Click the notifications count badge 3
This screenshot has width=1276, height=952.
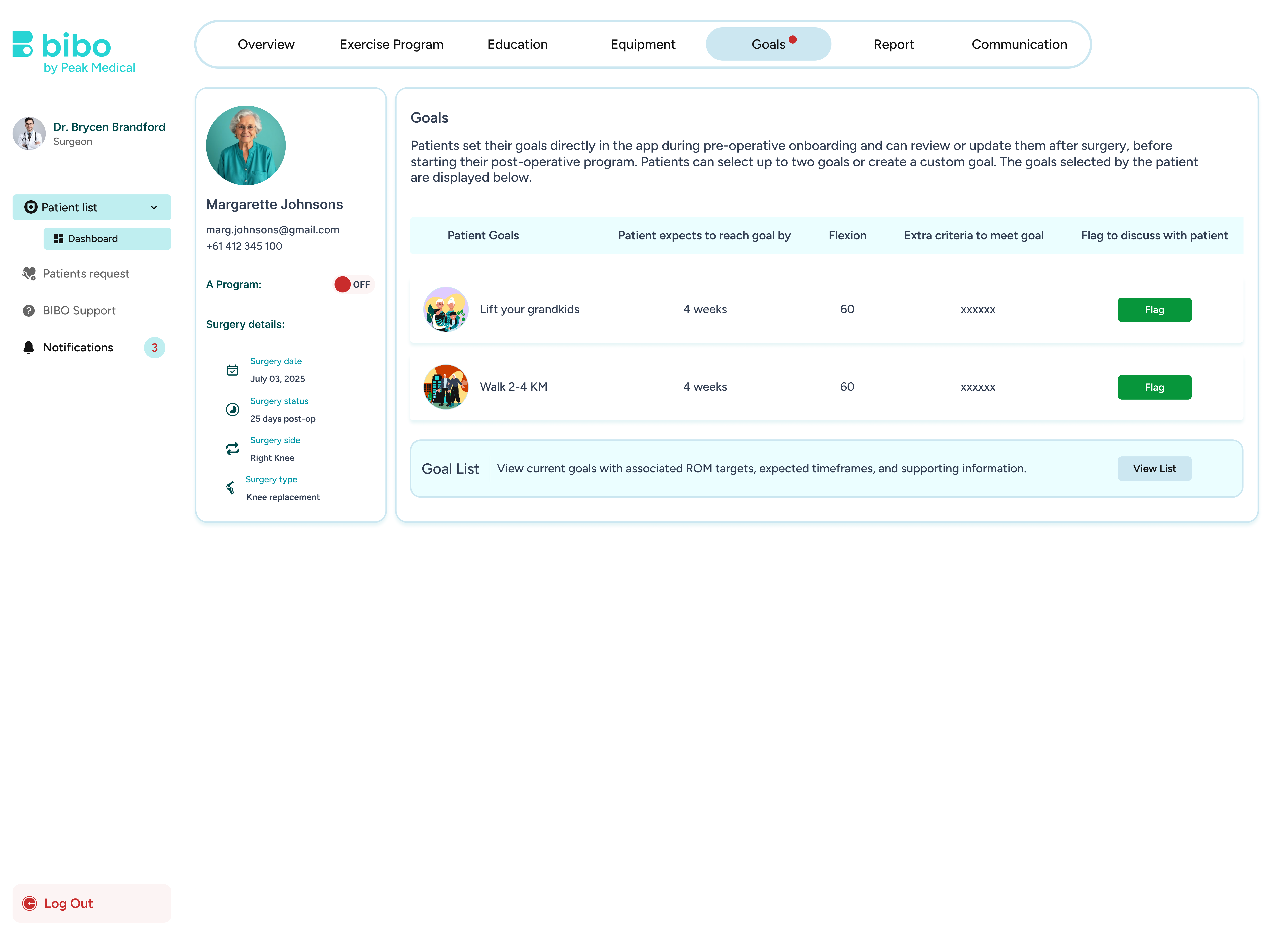coord(154,347)
